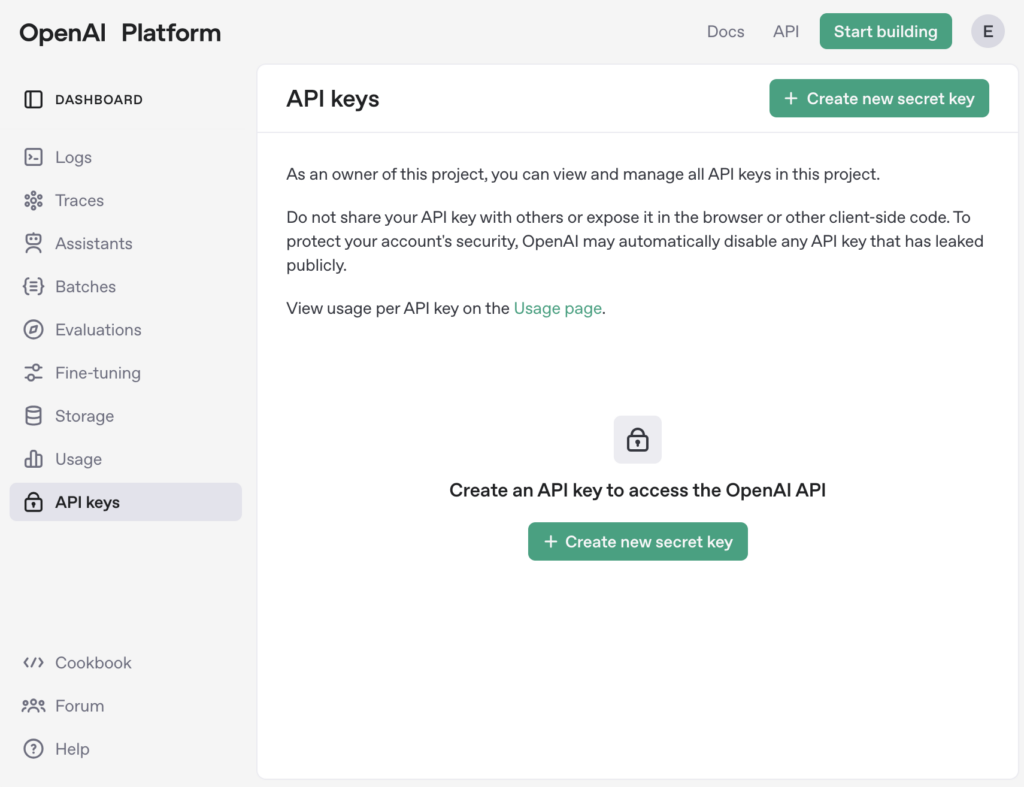Navigate to Batches
This screenshot has width=1024, height=787.
pos(125,287)
